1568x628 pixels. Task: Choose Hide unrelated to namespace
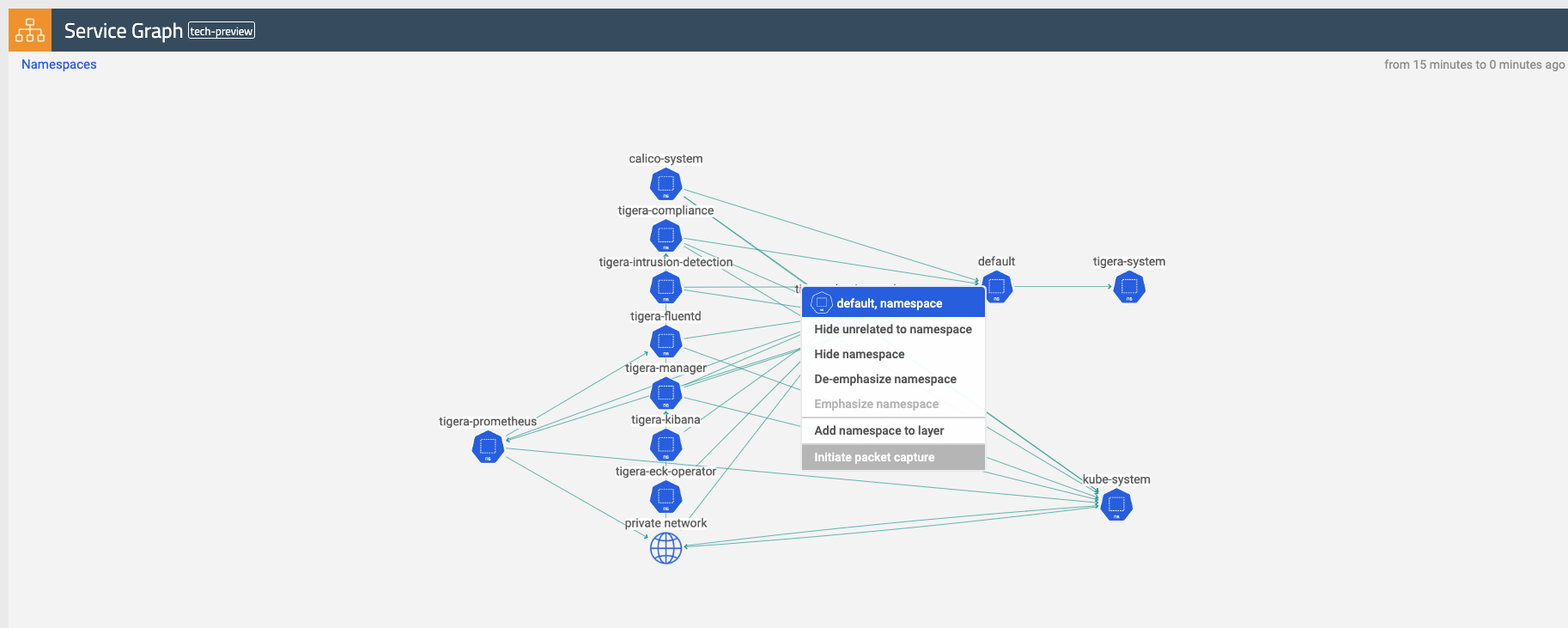point(893,329)
